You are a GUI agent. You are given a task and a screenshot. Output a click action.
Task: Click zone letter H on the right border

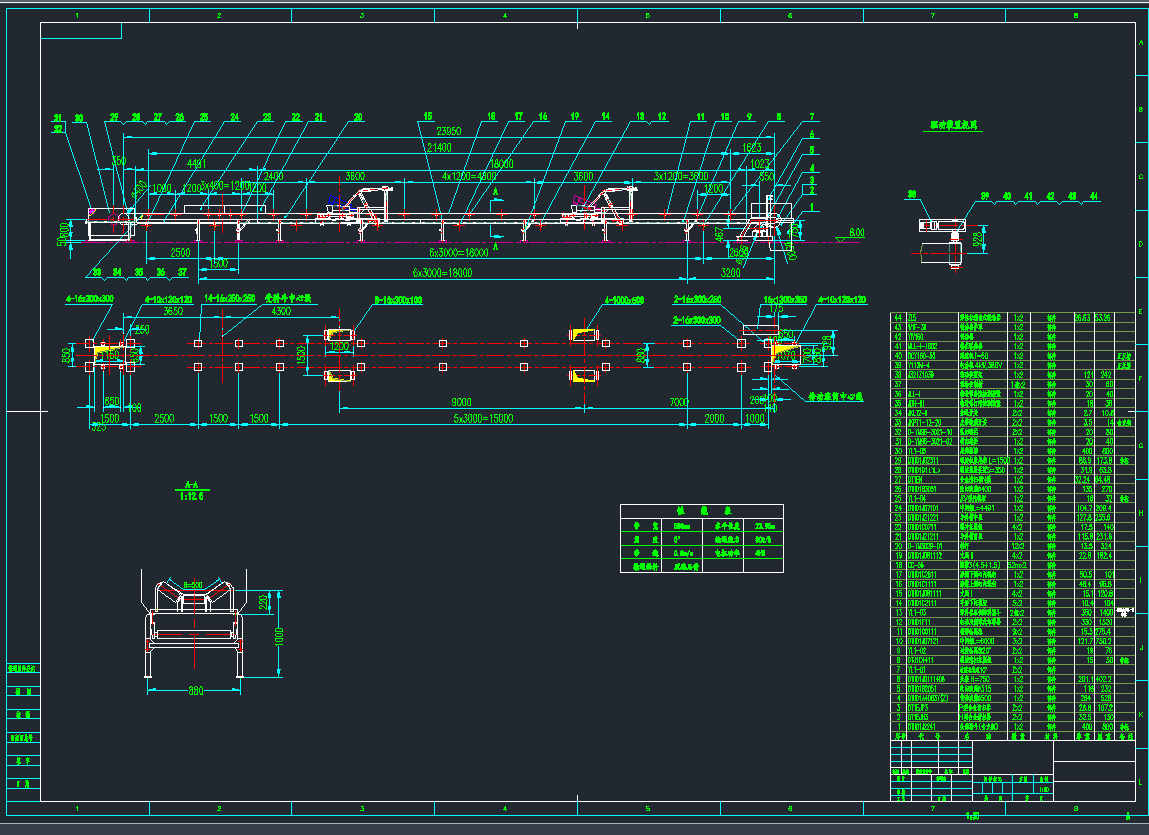coord(1141,513)
